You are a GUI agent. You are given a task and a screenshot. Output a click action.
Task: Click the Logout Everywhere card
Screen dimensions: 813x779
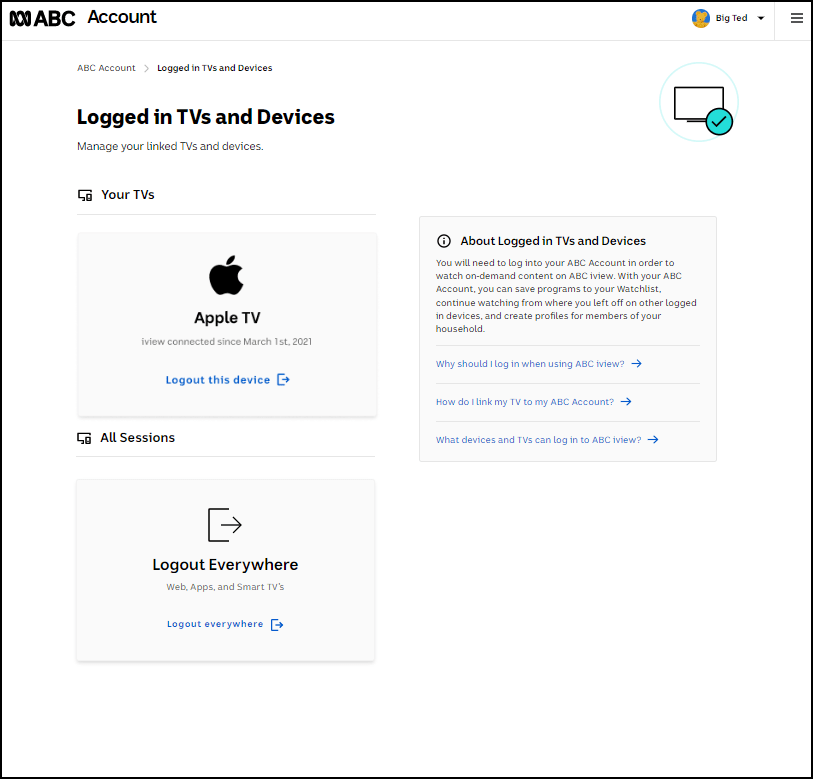[225, 570]
